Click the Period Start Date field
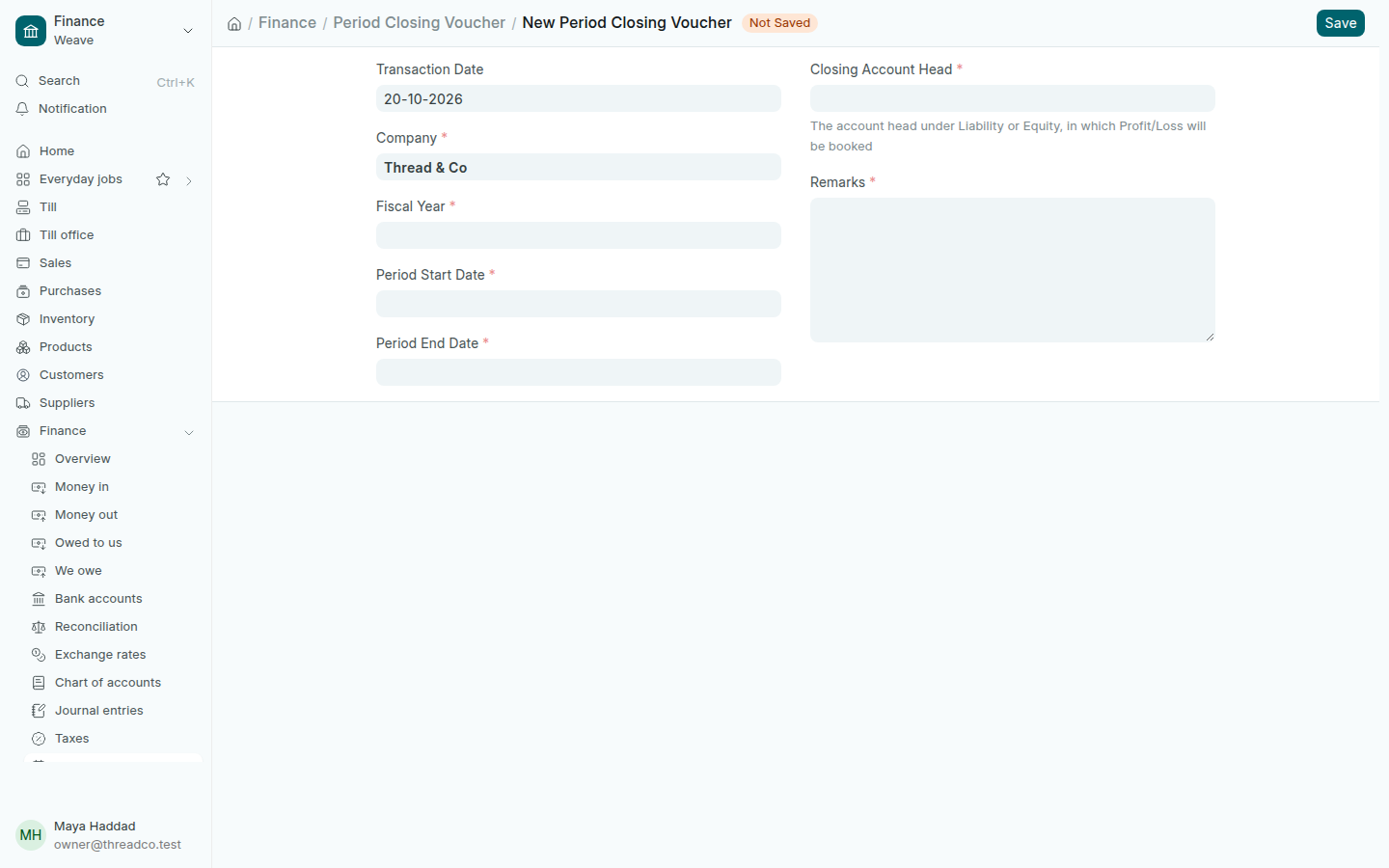This screenshot has width=1389, height=868. [x=579, y=304]
